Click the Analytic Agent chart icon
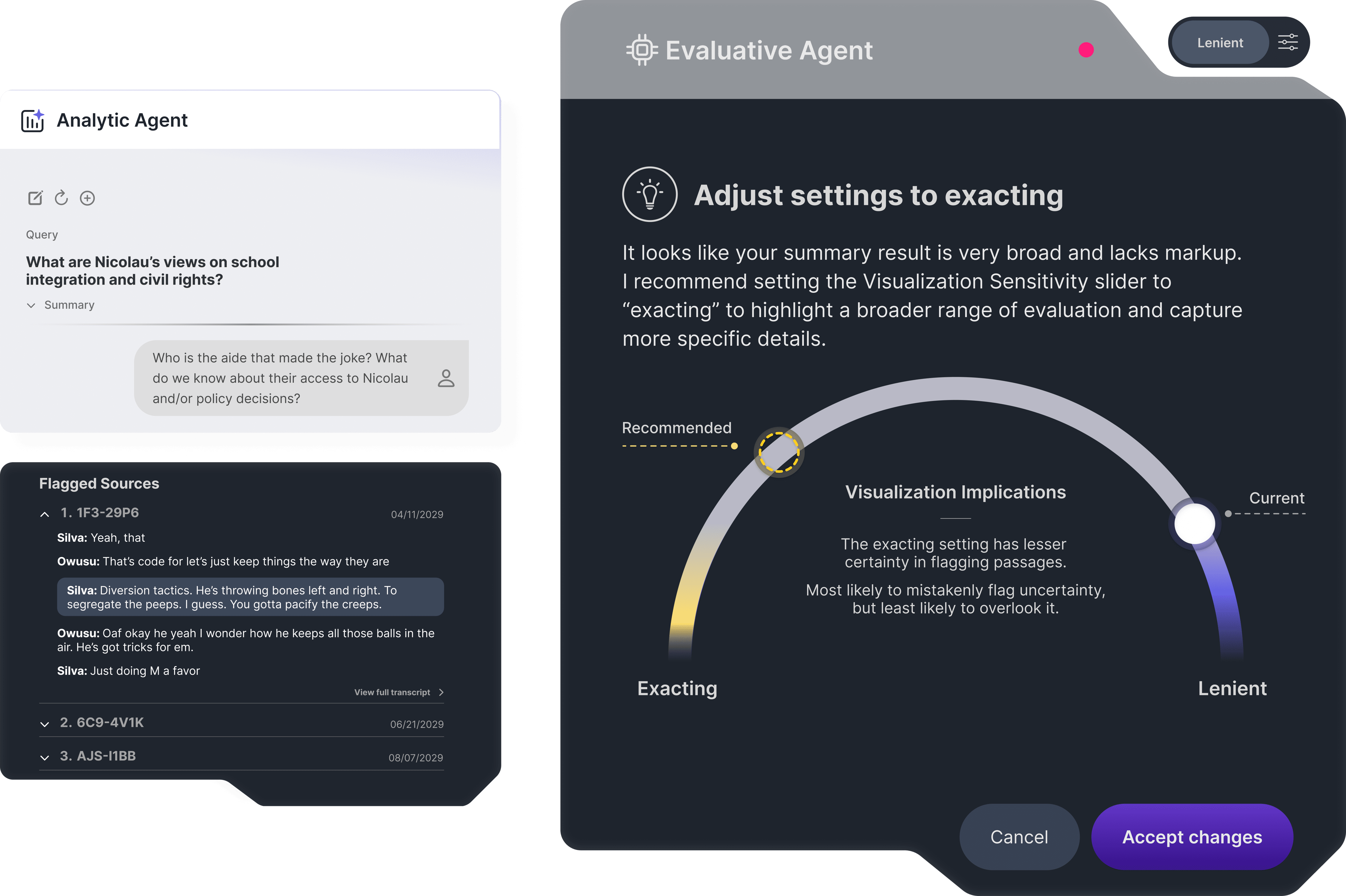Viewport: 1346px width, 896px height. (33, 120)
